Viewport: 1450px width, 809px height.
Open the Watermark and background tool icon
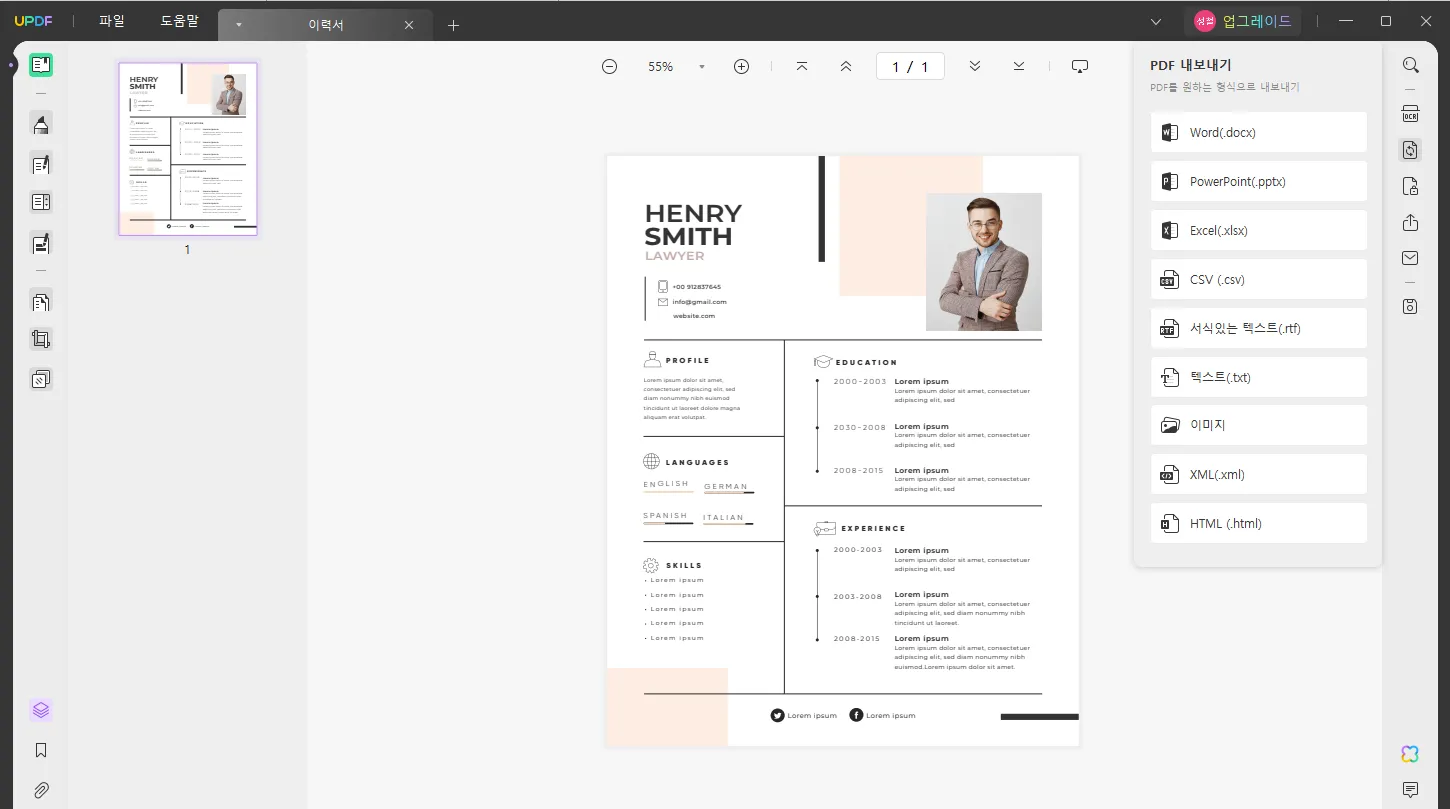pos(41,380)
